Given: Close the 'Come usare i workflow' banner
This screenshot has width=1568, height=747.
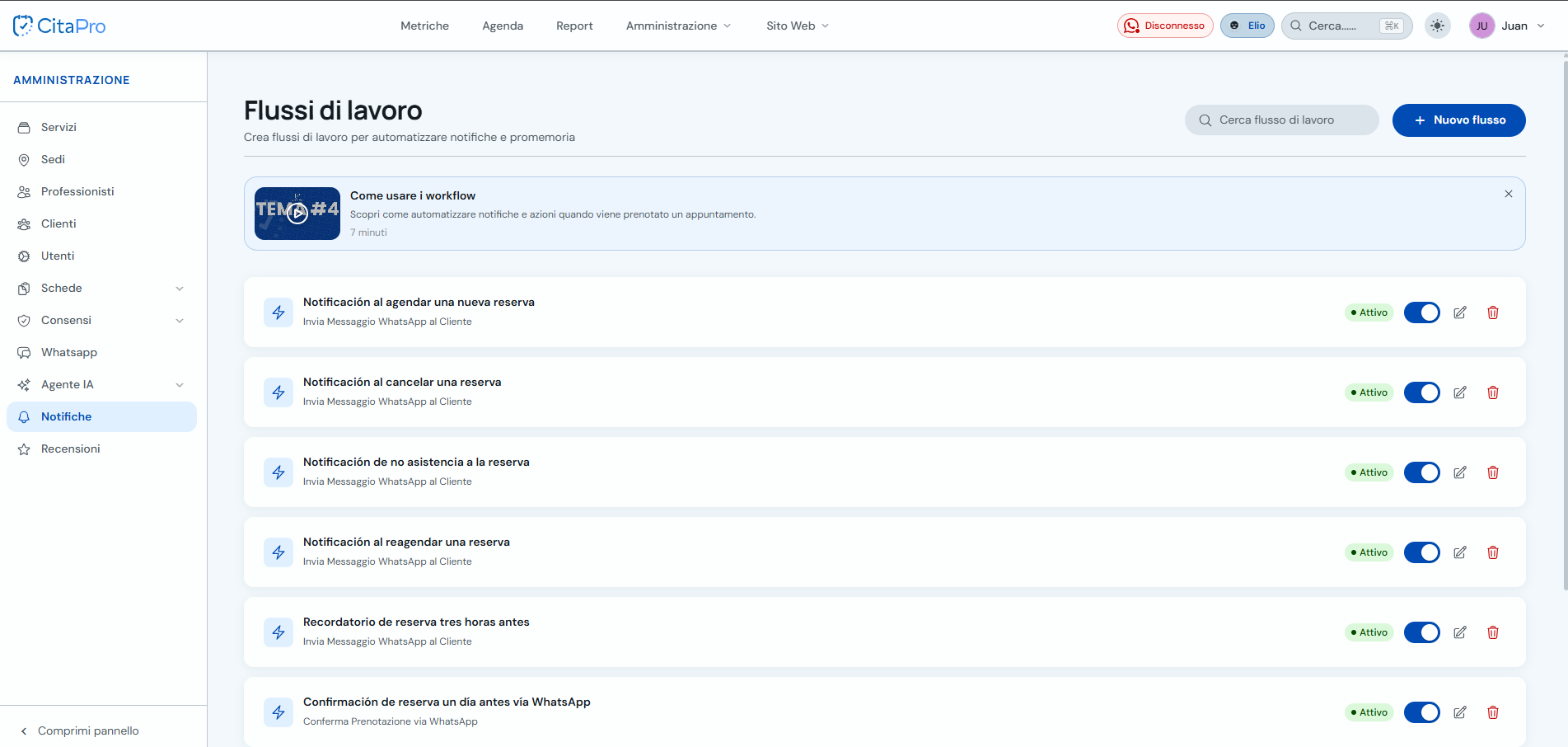Looking at the screenshot, I should coord(1509,194).
